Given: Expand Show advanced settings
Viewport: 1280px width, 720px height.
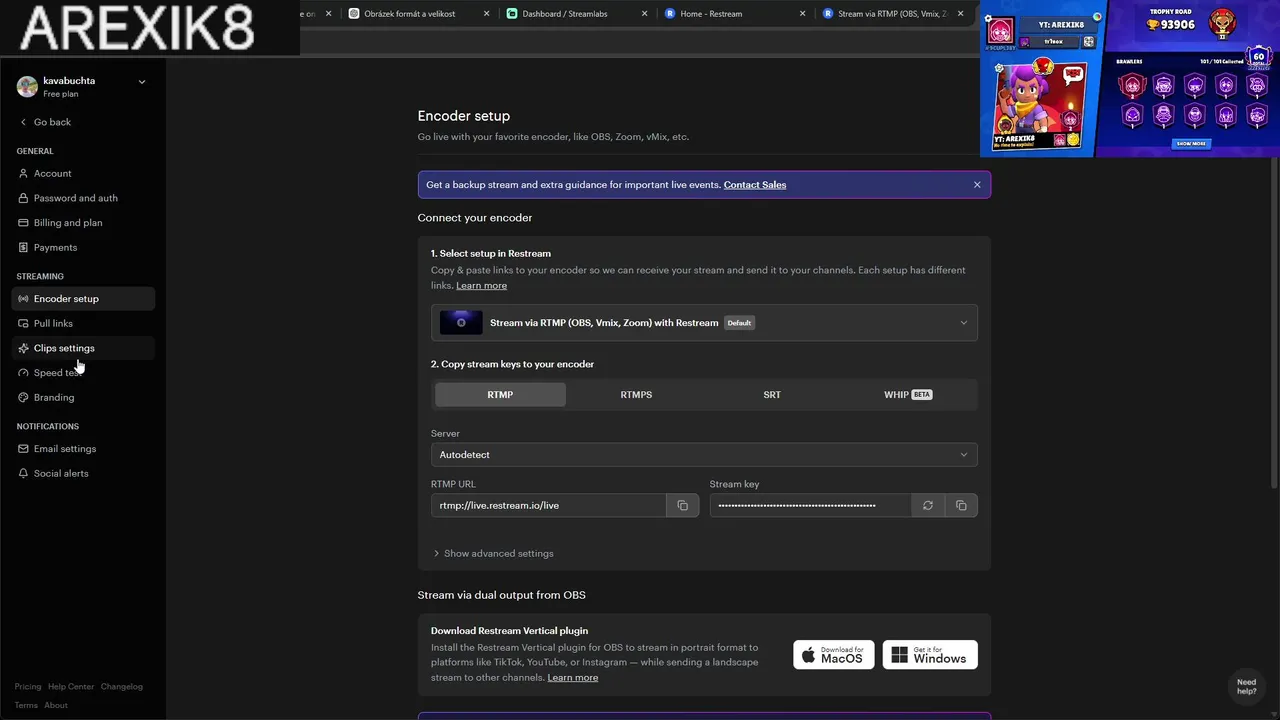Looking at the screenshot, I should click(x=493, y=553).
